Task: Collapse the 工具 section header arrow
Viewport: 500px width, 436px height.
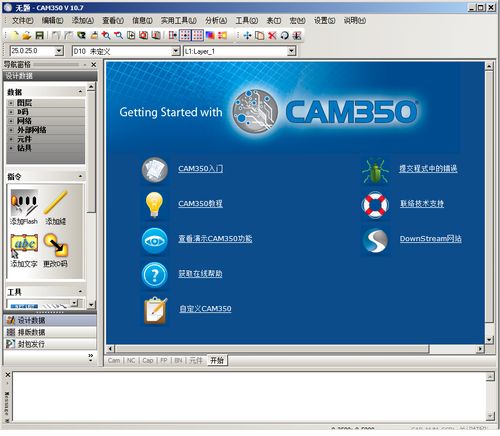Action: (80, 292)
